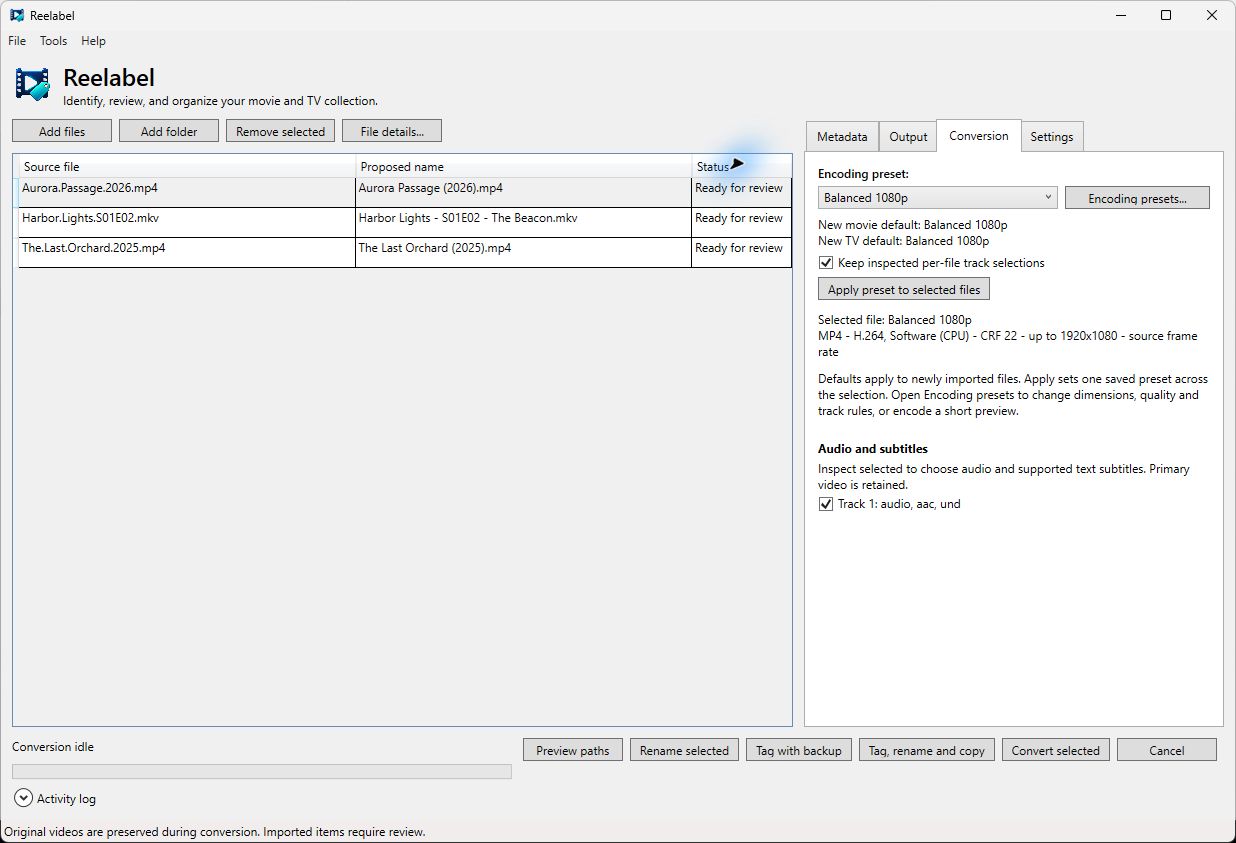Click the Audio and subtitles heading
The height and width of the screenshot is (843, 1236).
873,449
